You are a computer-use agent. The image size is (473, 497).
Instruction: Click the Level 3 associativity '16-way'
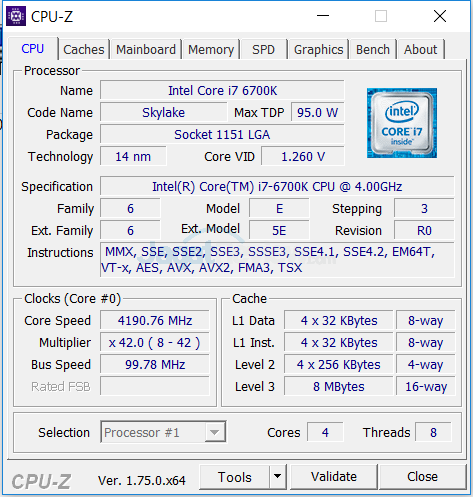pos(426,386)
